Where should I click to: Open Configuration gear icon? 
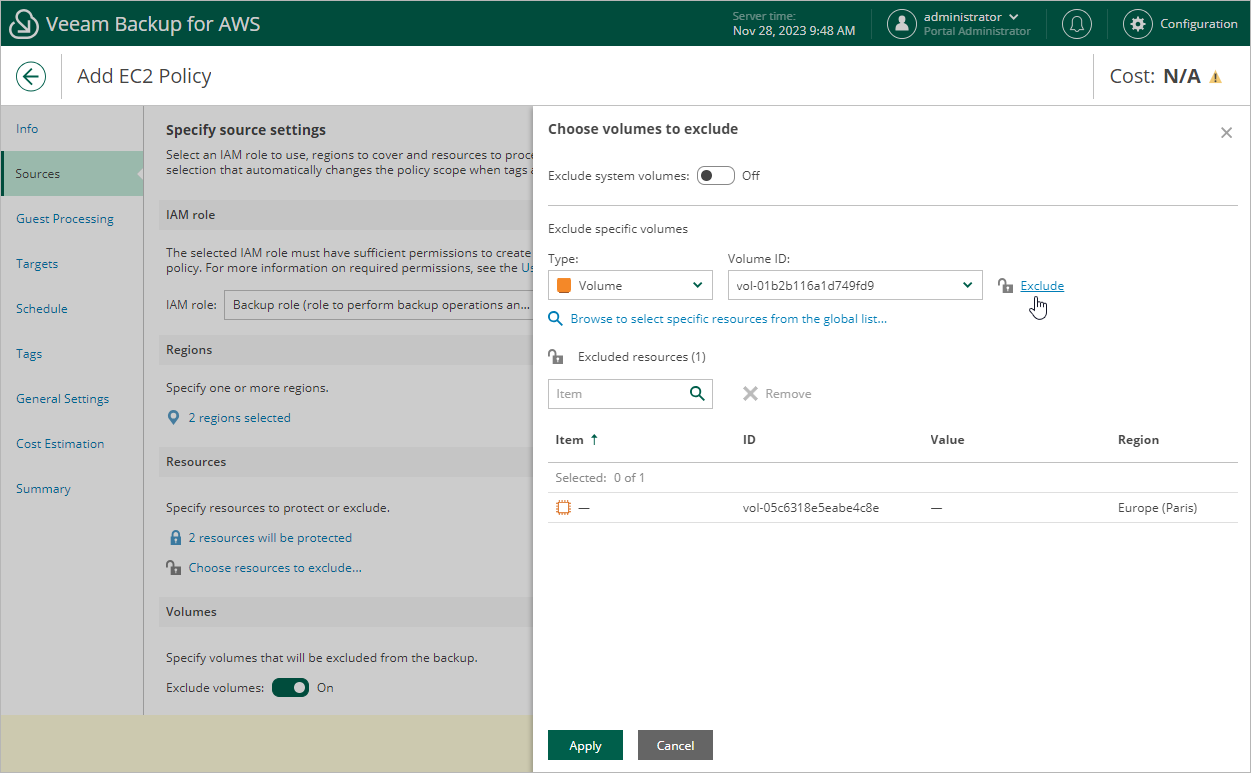coord(1137,24)
